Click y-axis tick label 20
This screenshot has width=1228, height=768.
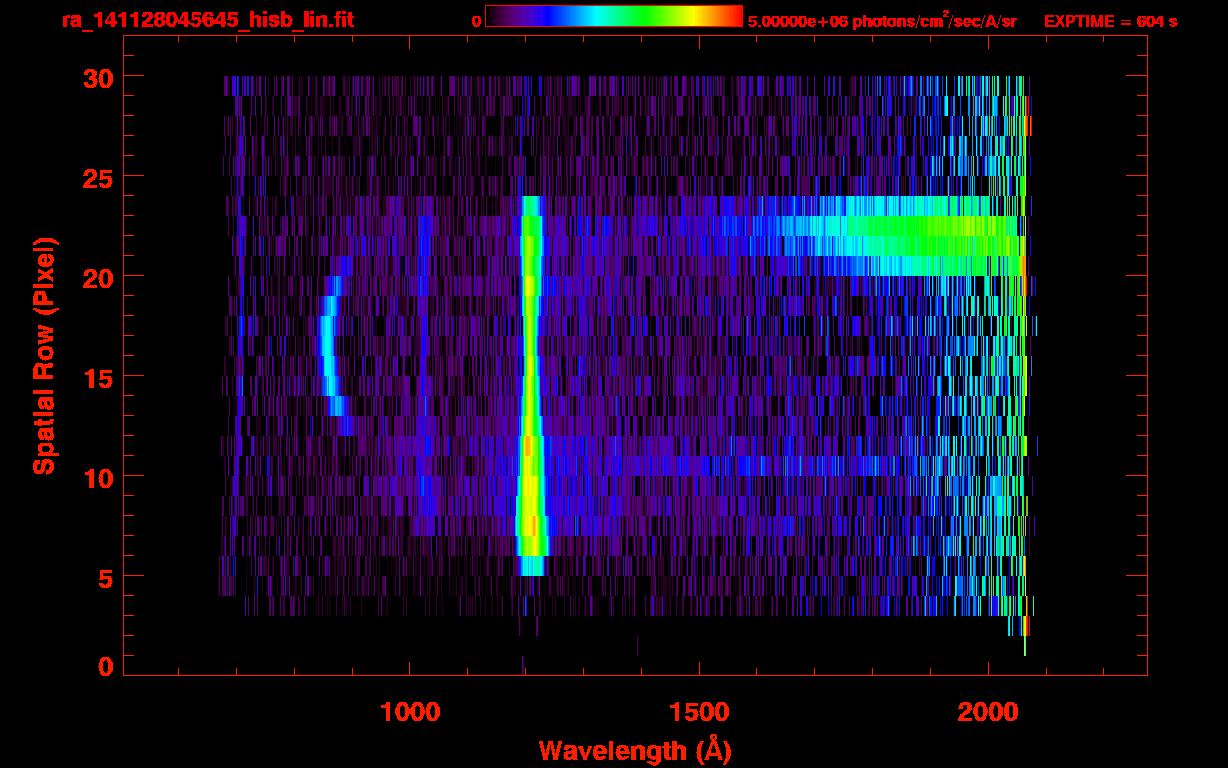(98, 277)
